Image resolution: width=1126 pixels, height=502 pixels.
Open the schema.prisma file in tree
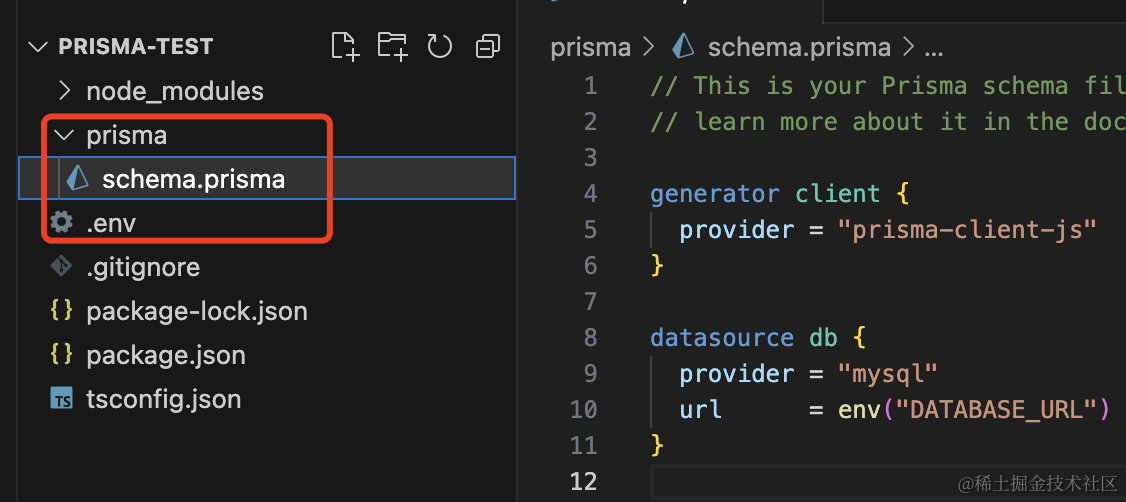coord(193,179)
